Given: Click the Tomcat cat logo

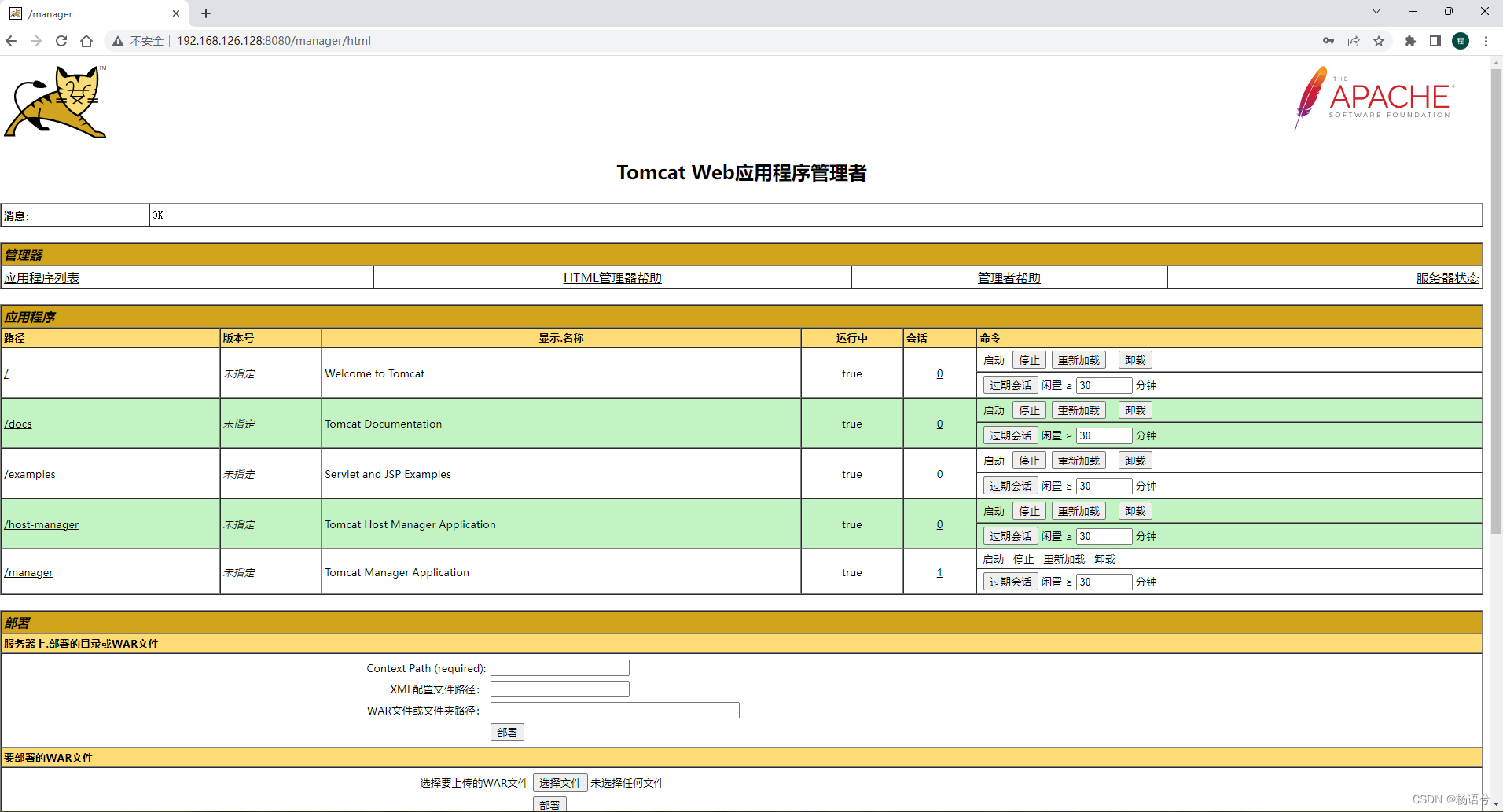Looking at the screenshot, I should tap(55, 102).
